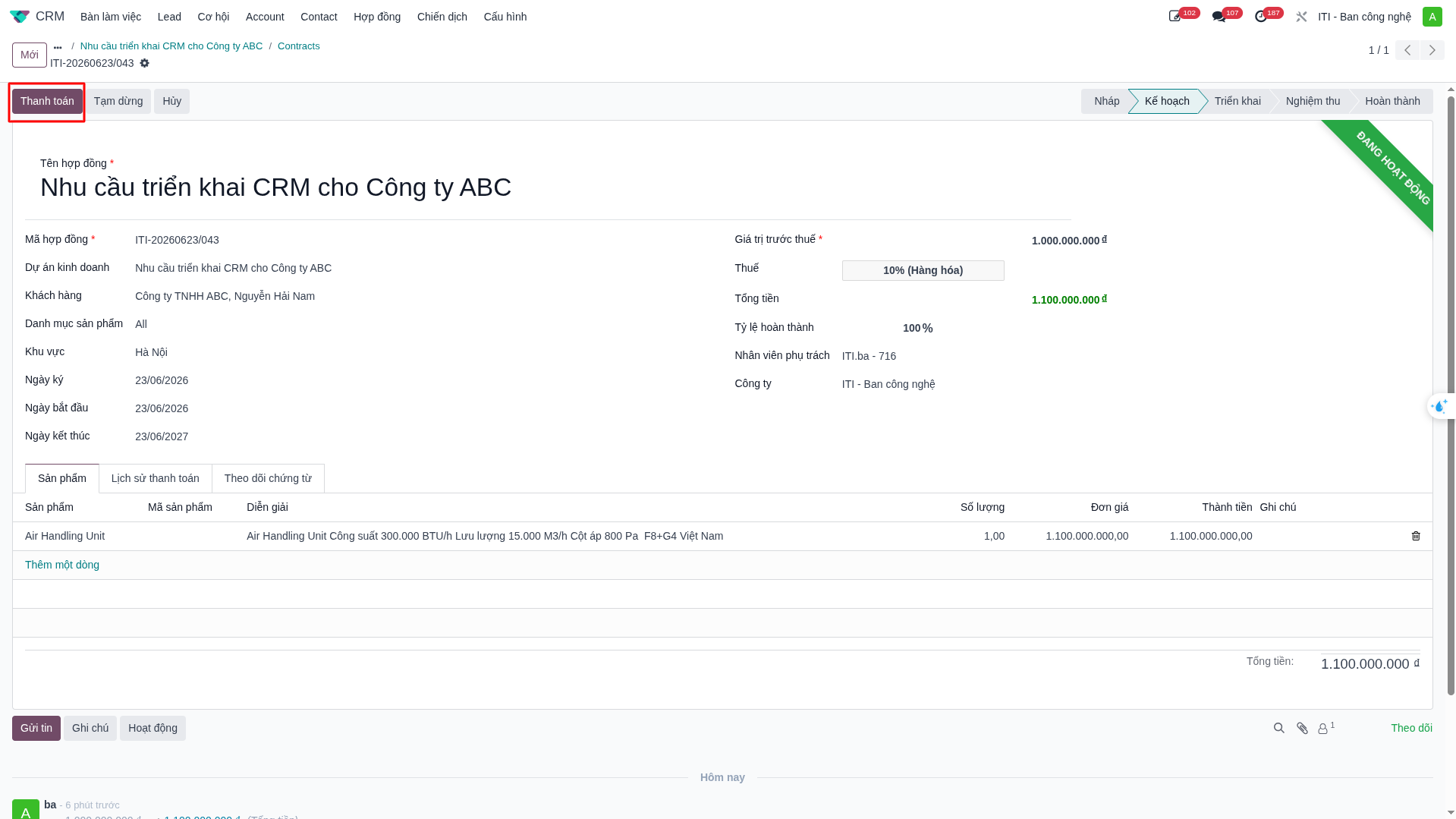Click the Mới button

[30, 55]
